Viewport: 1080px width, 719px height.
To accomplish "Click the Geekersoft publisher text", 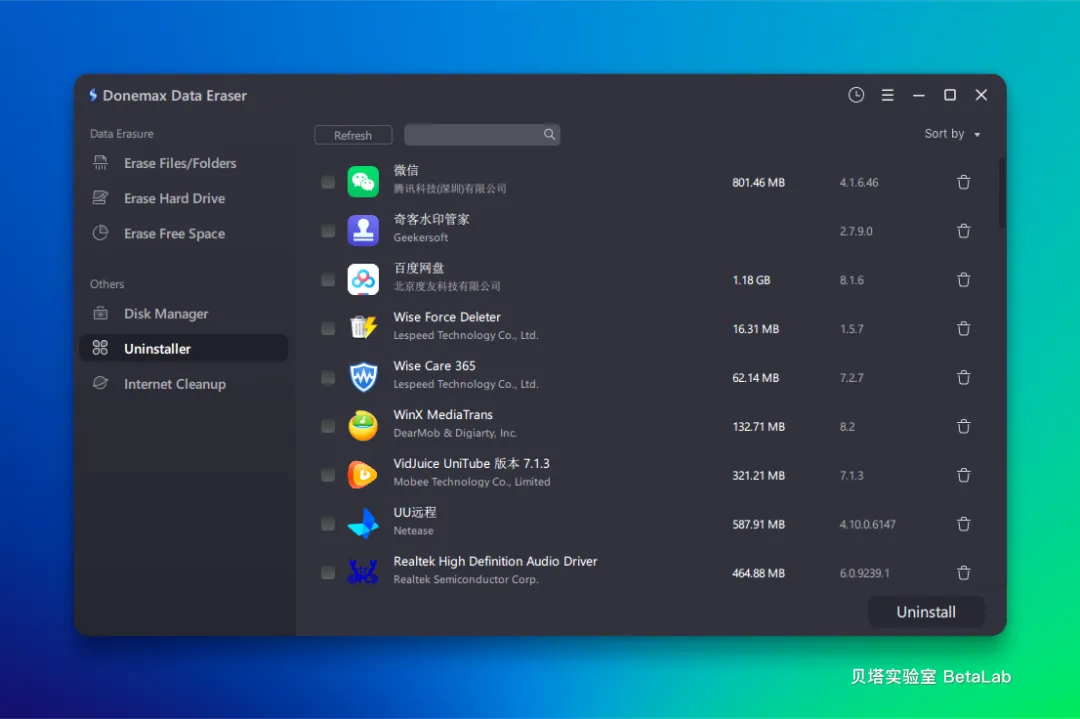I will [x=421, y=238].
